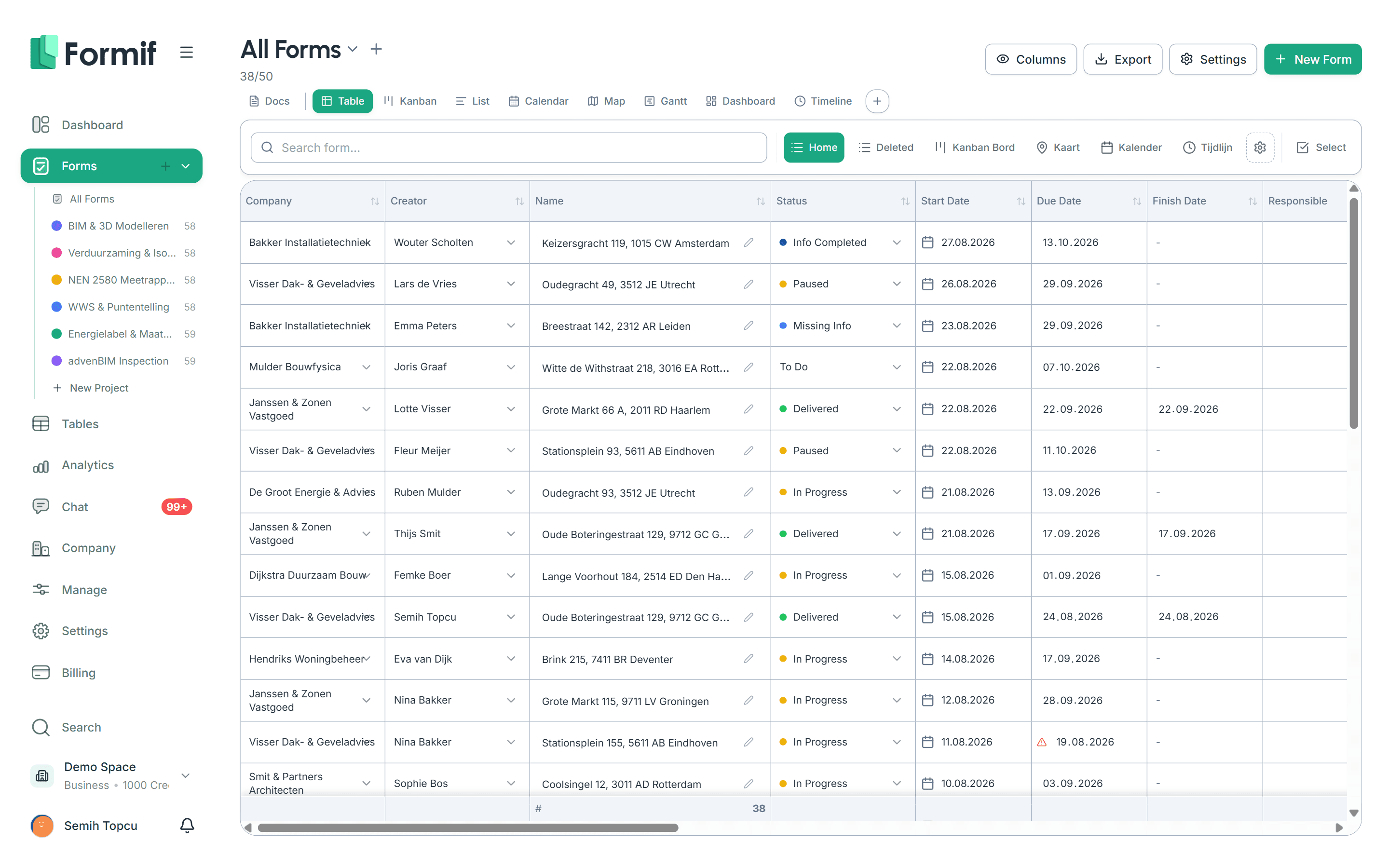The height and width of the screenshot is (868, 1389).
Task: Collapse the sidebar with the hamburger icon
Action: [x=186, y=52]
